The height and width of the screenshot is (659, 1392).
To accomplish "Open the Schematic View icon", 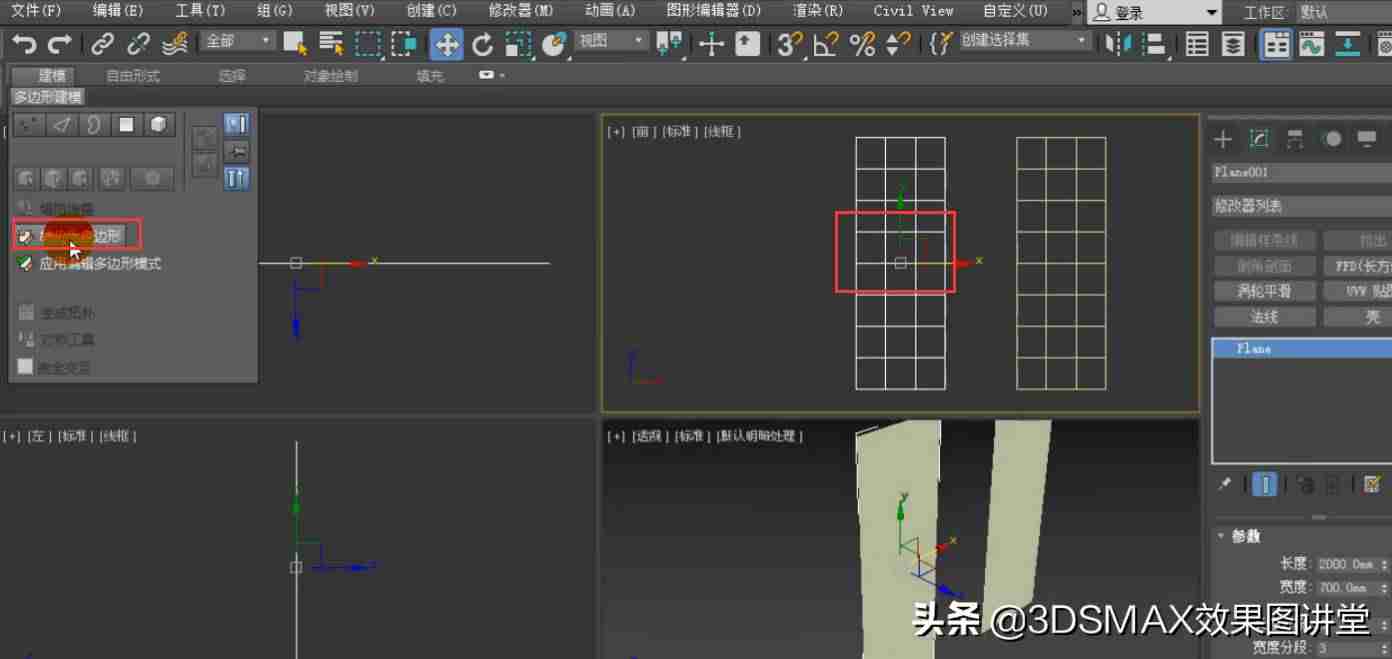I will coord(1348,44).
